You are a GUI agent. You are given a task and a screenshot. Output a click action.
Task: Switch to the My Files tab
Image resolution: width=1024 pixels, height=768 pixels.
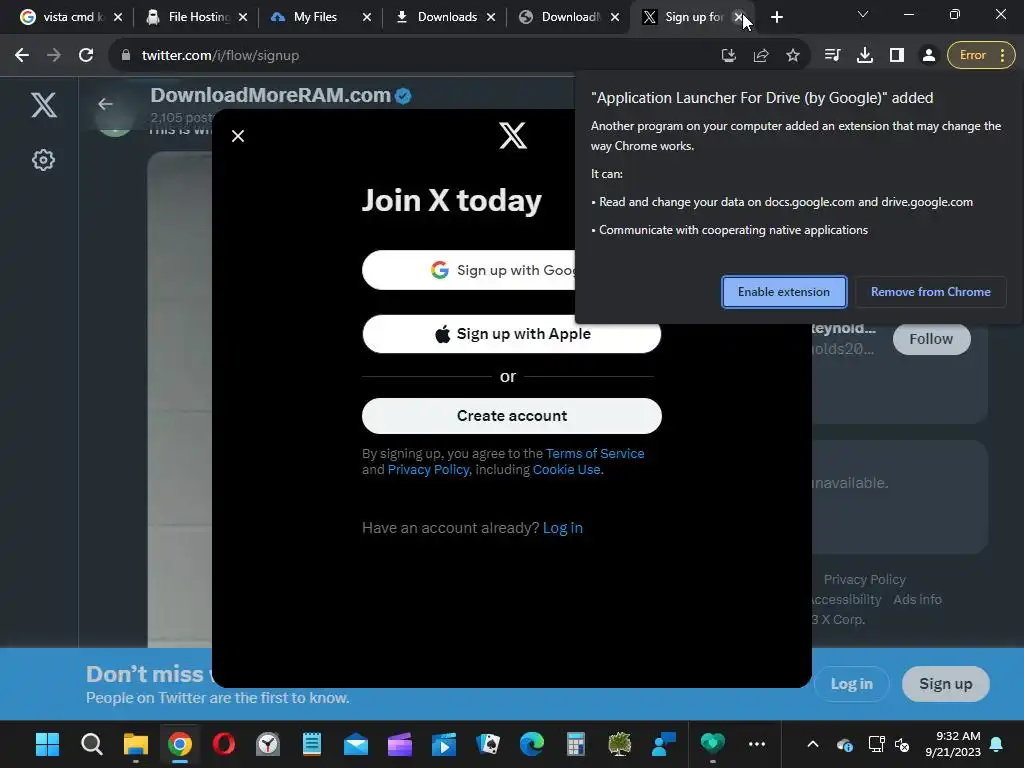pyautogui.click(x=314, y=17)
